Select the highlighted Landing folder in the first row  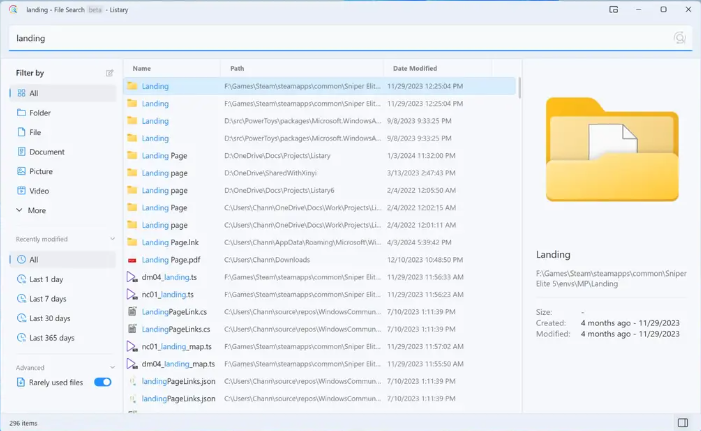point(320,86)
